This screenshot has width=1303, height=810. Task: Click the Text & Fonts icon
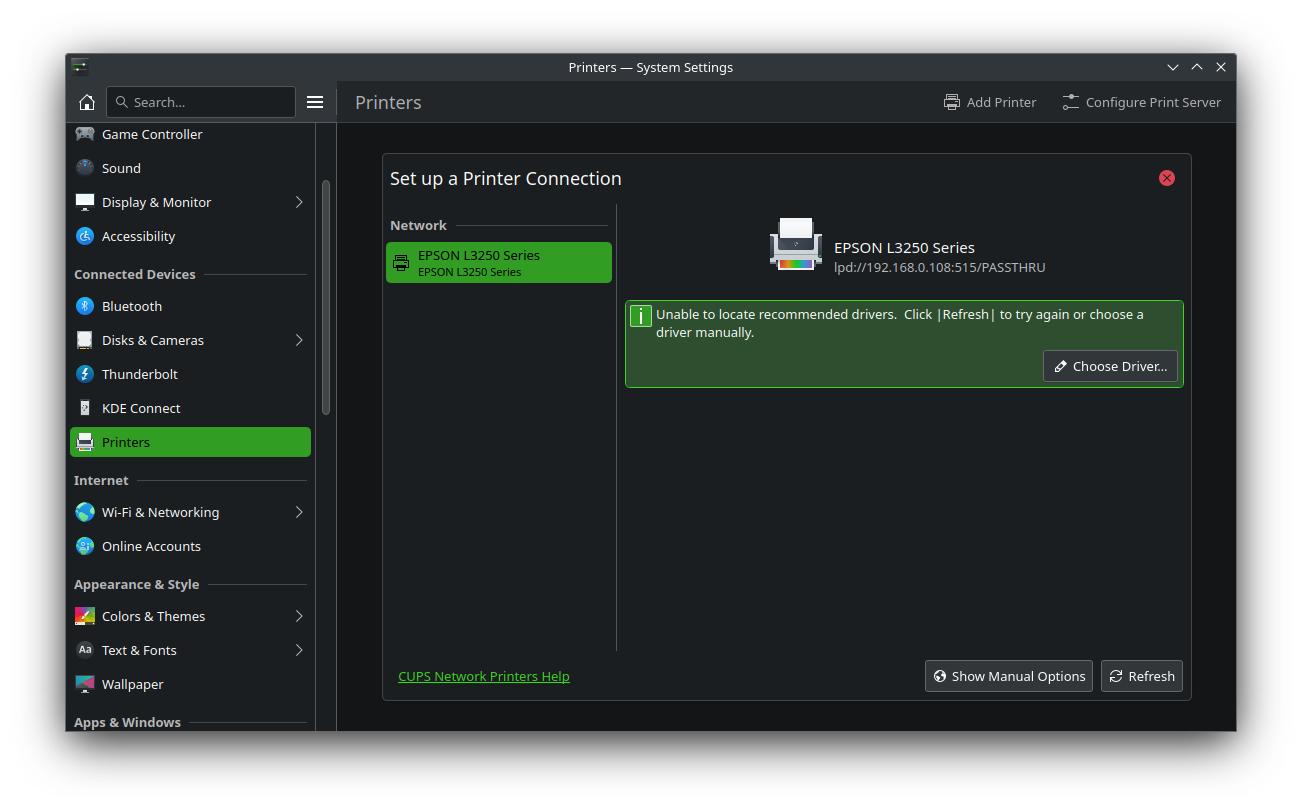coord(85,650)
